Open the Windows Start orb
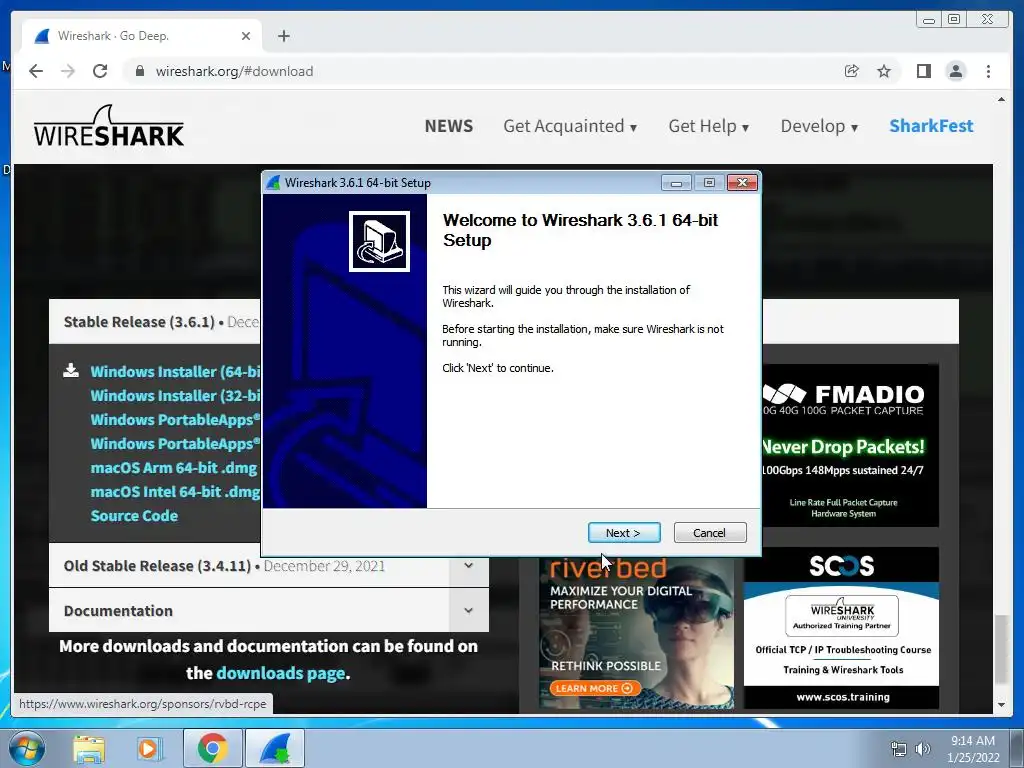Image resolution: width=1024 pixels, height=768 pixels. (27, 748)
